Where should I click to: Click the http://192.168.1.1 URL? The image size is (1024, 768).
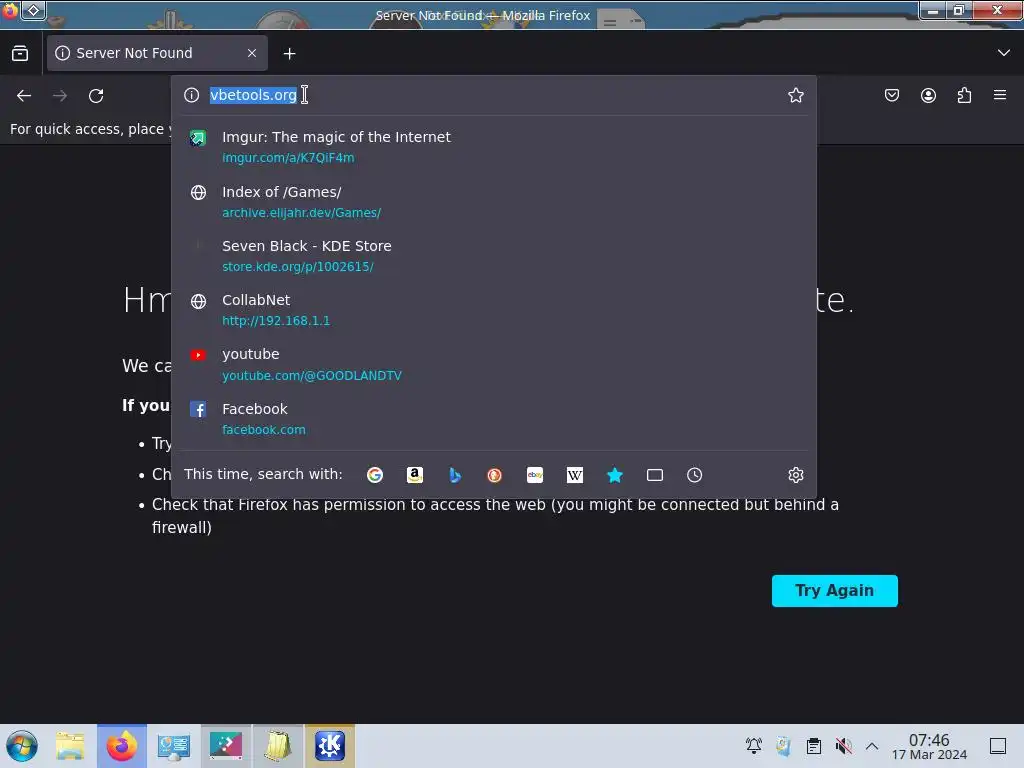276,321
